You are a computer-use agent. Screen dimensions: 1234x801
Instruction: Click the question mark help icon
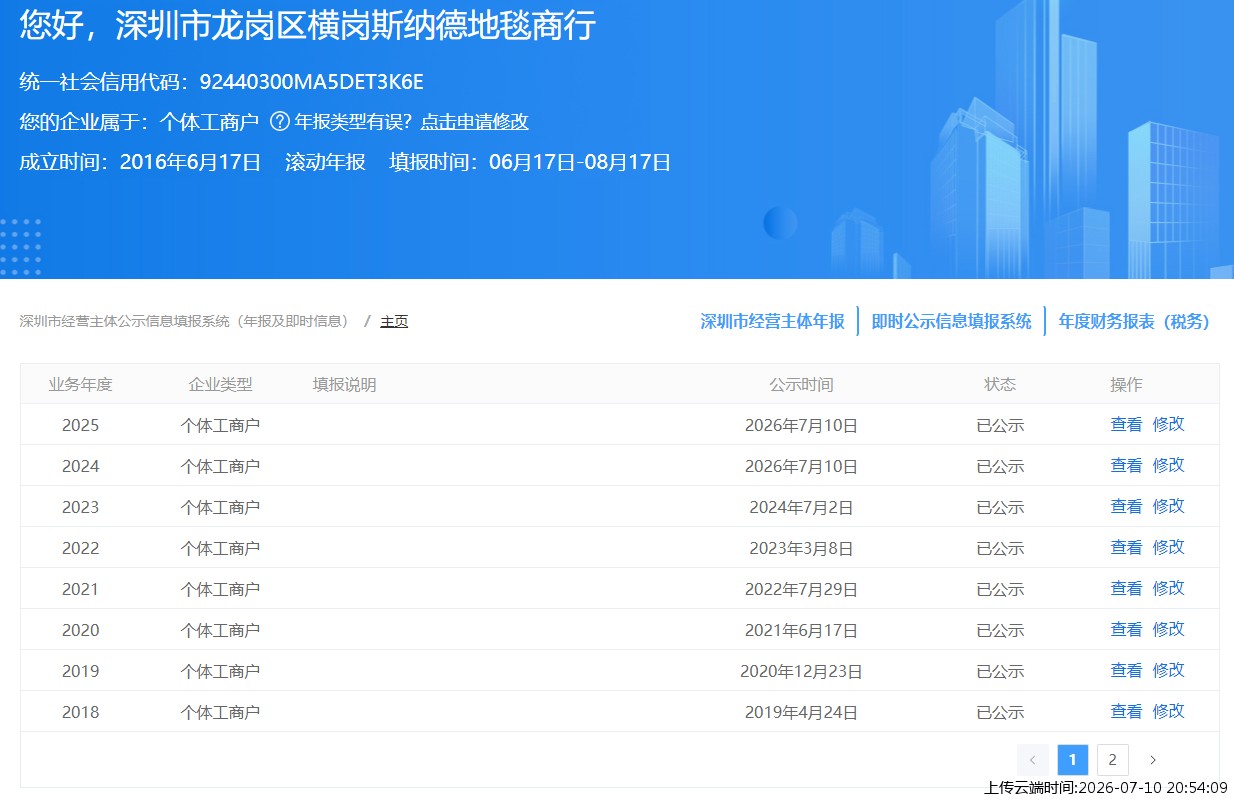[280, 122]
